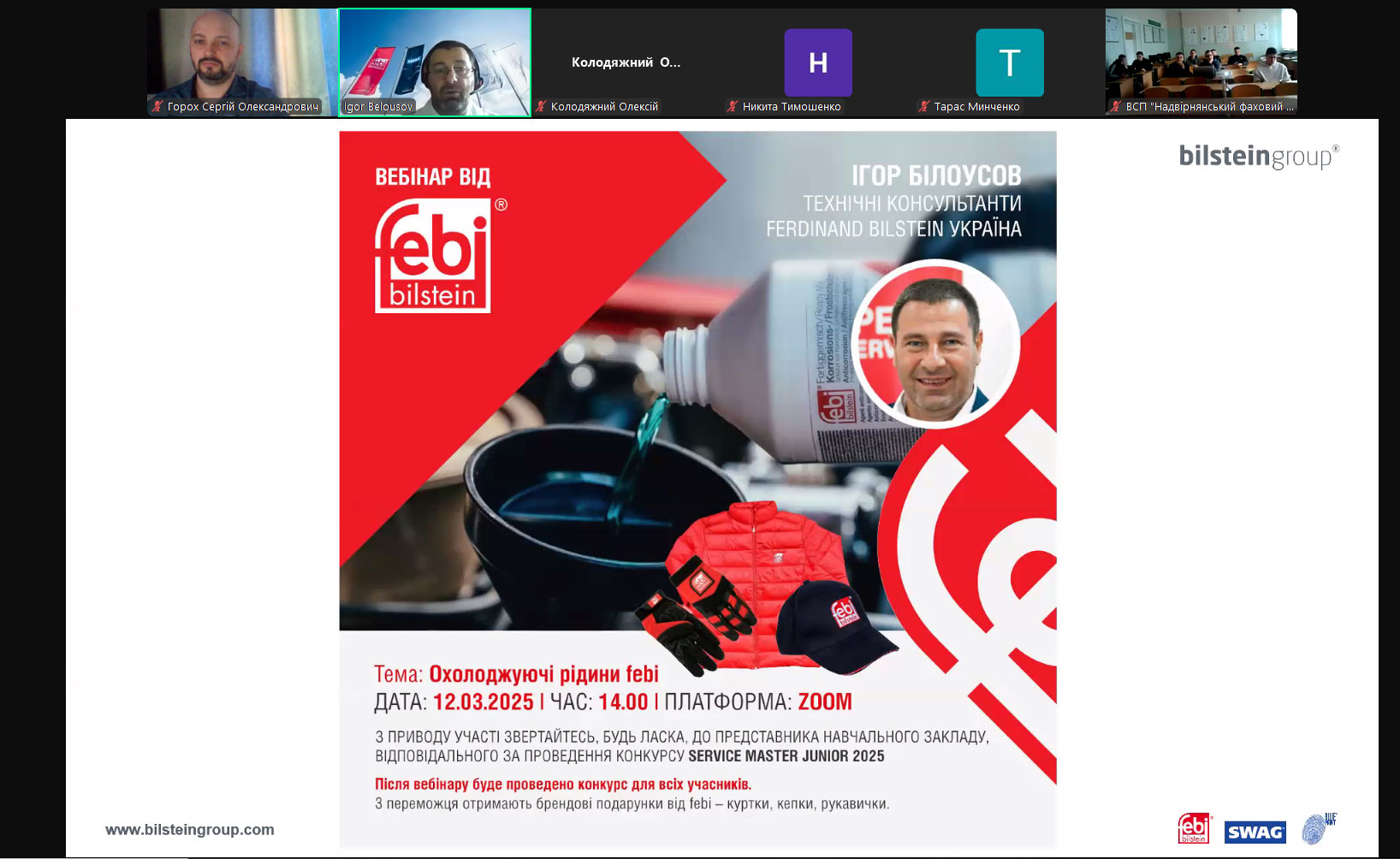Click the red ZOOM platform word
This screenshot has height=859, width=1400.
click(x=825, y=702)
